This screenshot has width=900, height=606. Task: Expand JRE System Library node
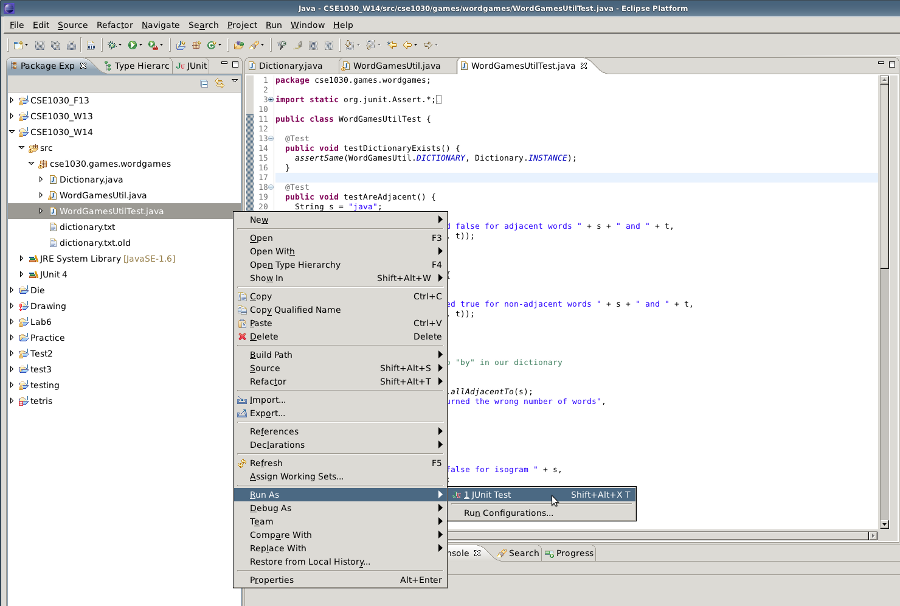(21, 258)
